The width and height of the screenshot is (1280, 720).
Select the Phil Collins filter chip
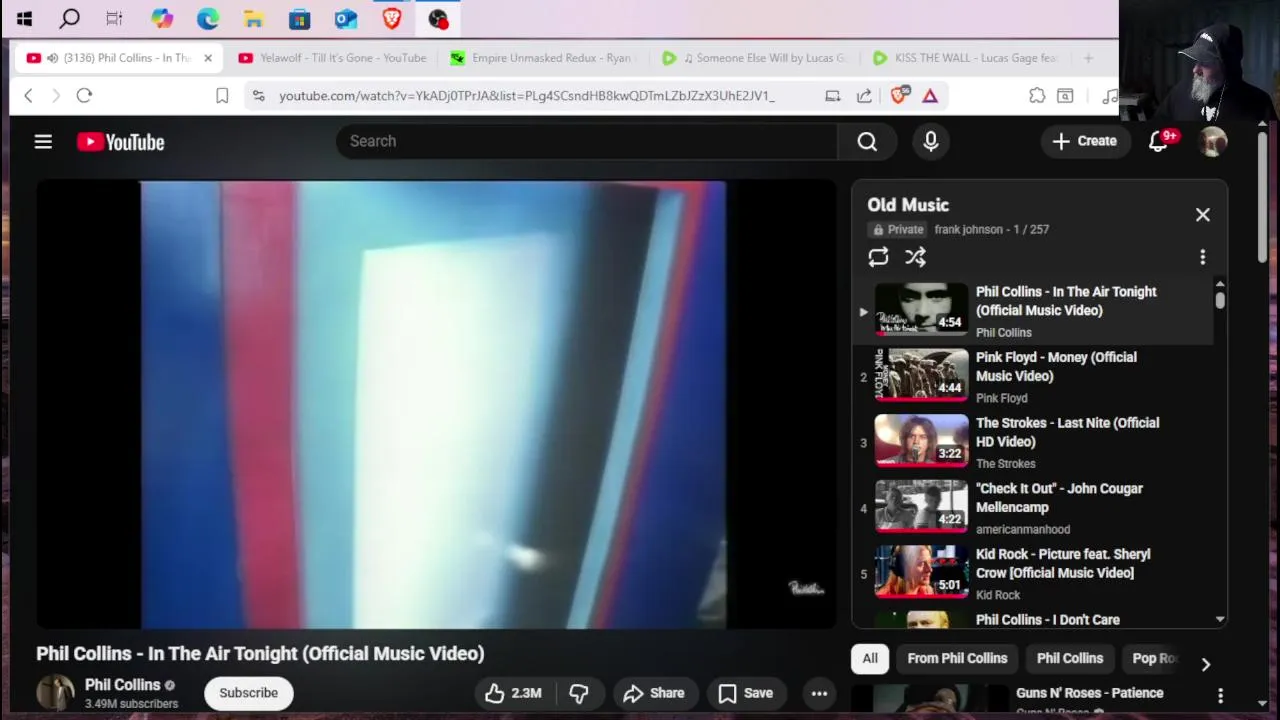point(1070,658)
